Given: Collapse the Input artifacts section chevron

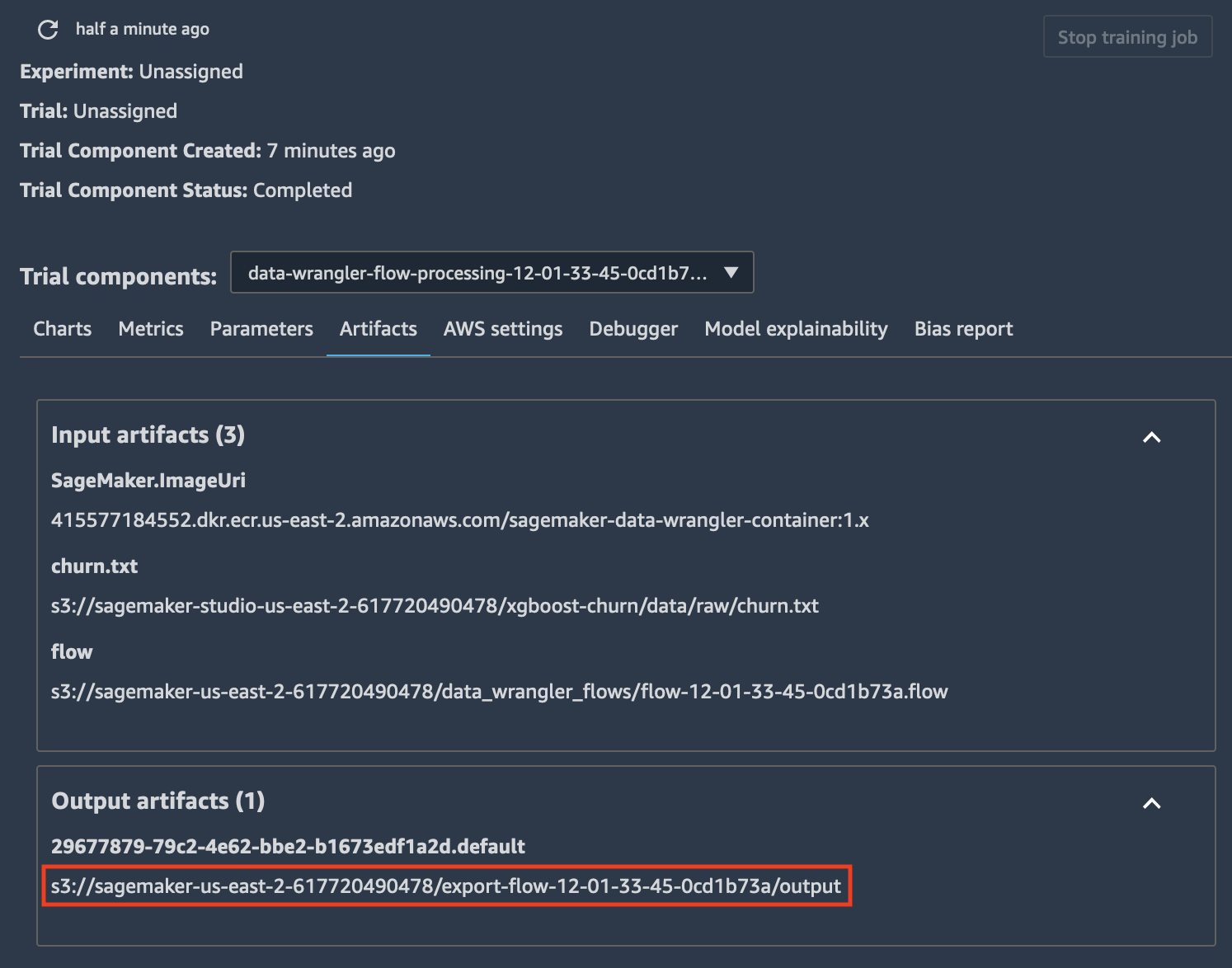Looking at the screenshot, I should pos(1152,437).
